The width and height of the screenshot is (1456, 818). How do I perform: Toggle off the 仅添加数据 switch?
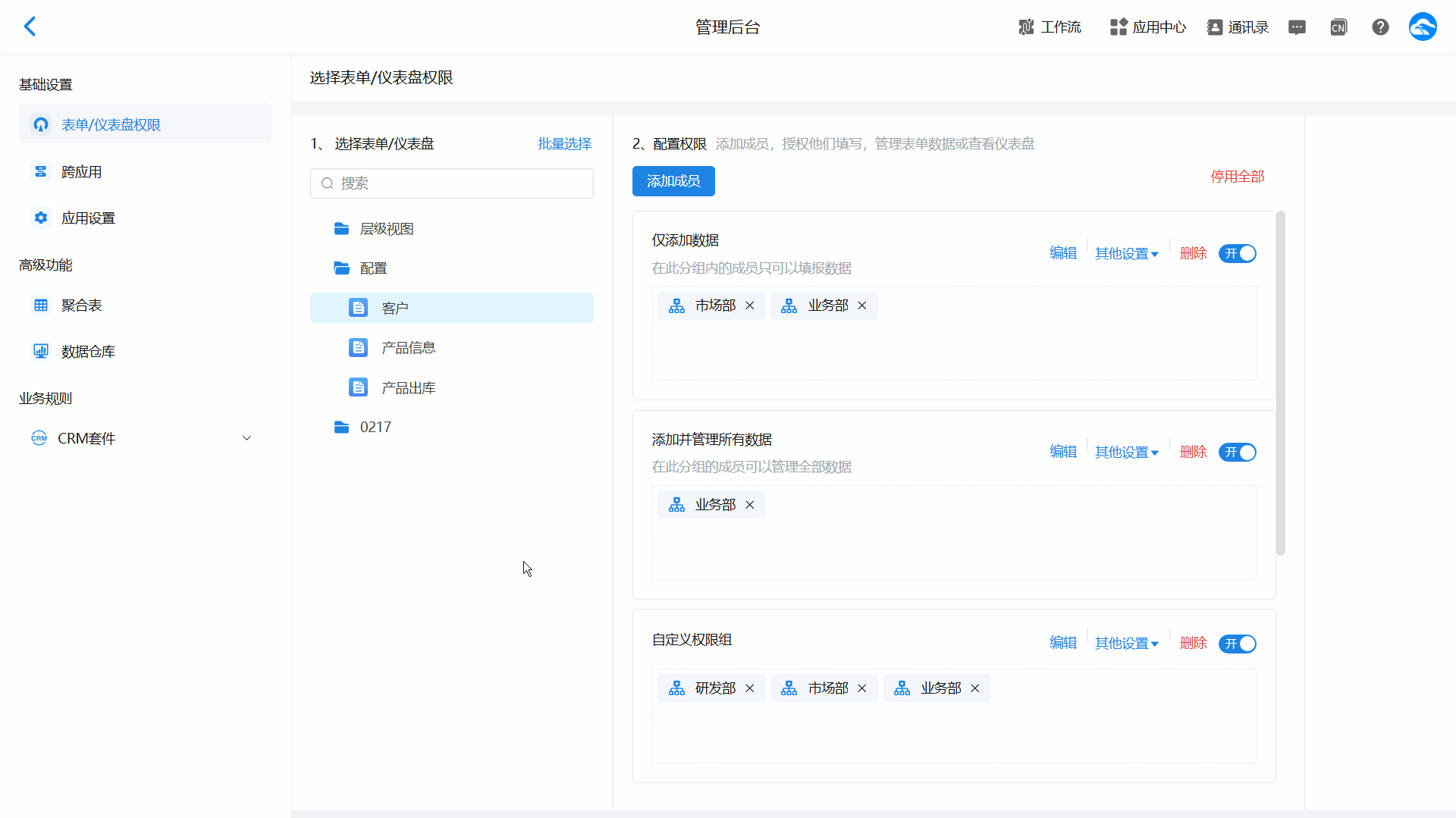coord(1238,253)
